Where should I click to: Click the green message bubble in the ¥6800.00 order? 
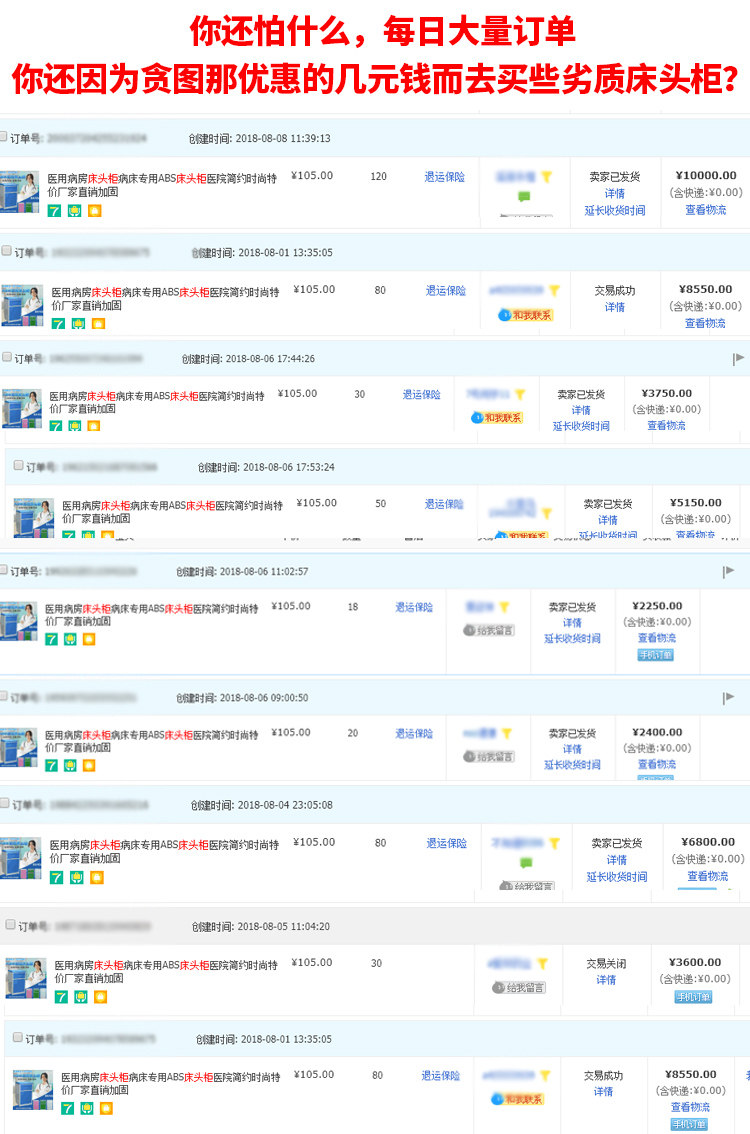526,863
